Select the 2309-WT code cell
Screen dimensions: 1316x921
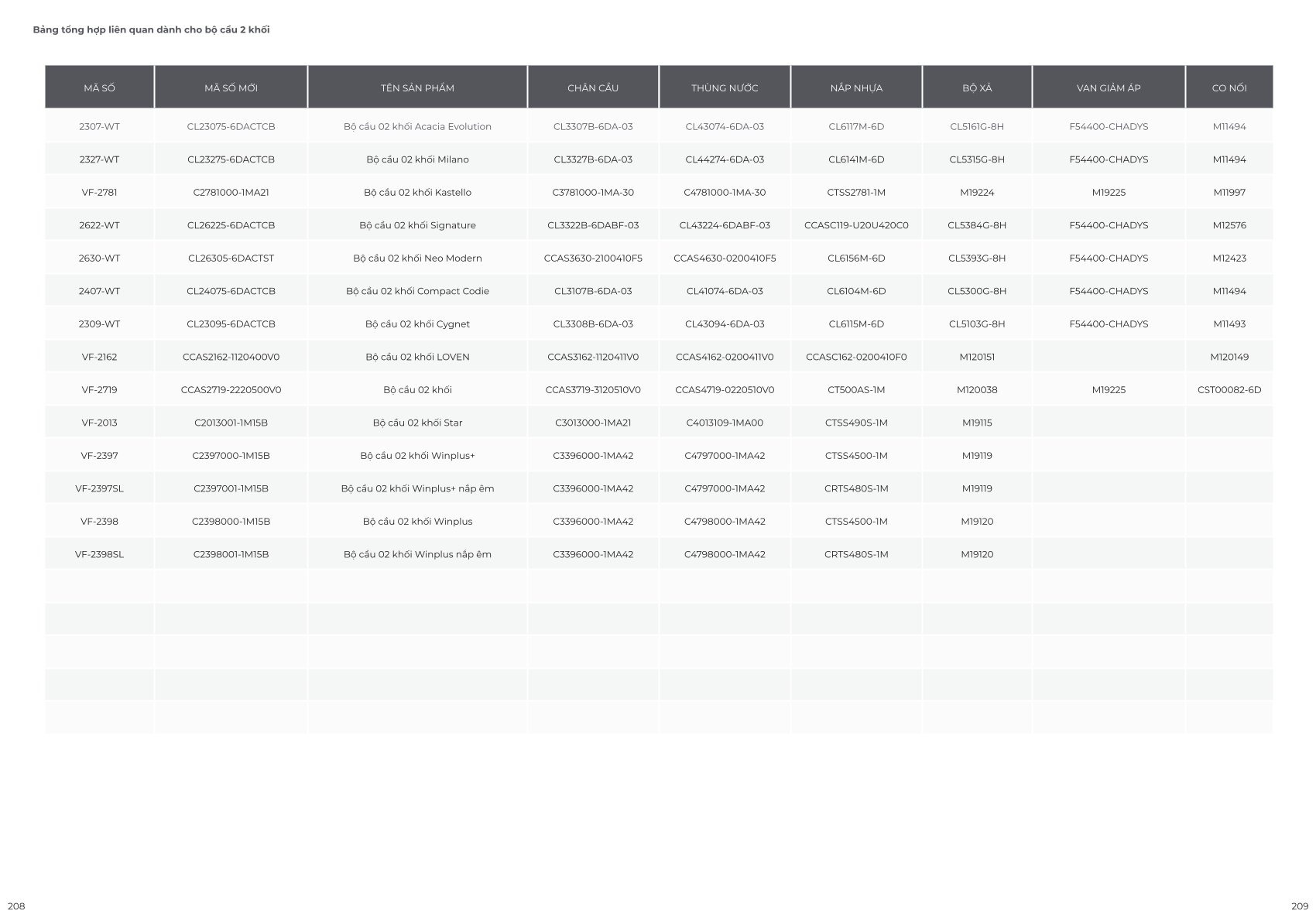(x=99, y=324)
